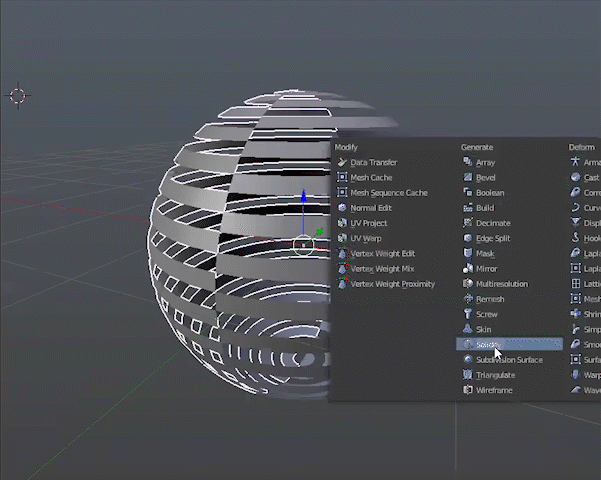Click the Simple Deform modifier icon

coord(575,329)
